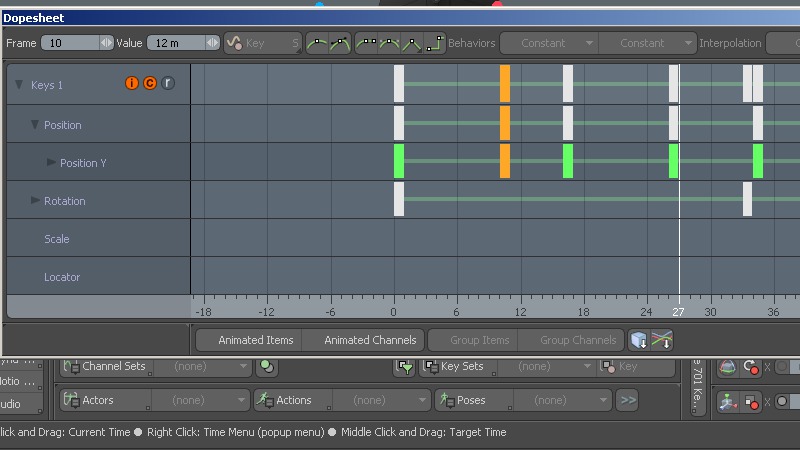This screenshot has width=800, height=450.
Task: Select the orange keyframe in Position Y row
Action: (x=505, y=161)
